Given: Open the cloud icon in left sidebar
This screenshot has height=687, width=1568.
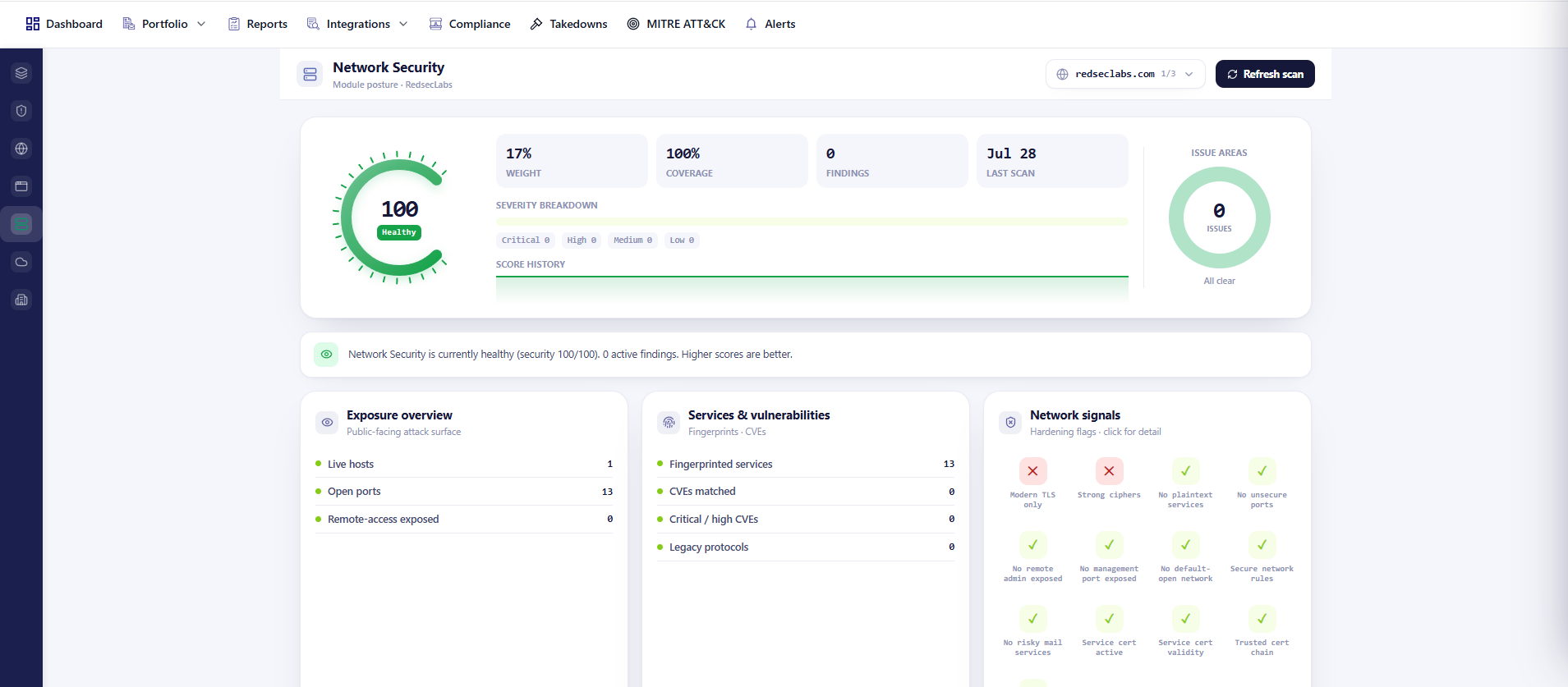Looking at the screenshot, I should point(21,262).
